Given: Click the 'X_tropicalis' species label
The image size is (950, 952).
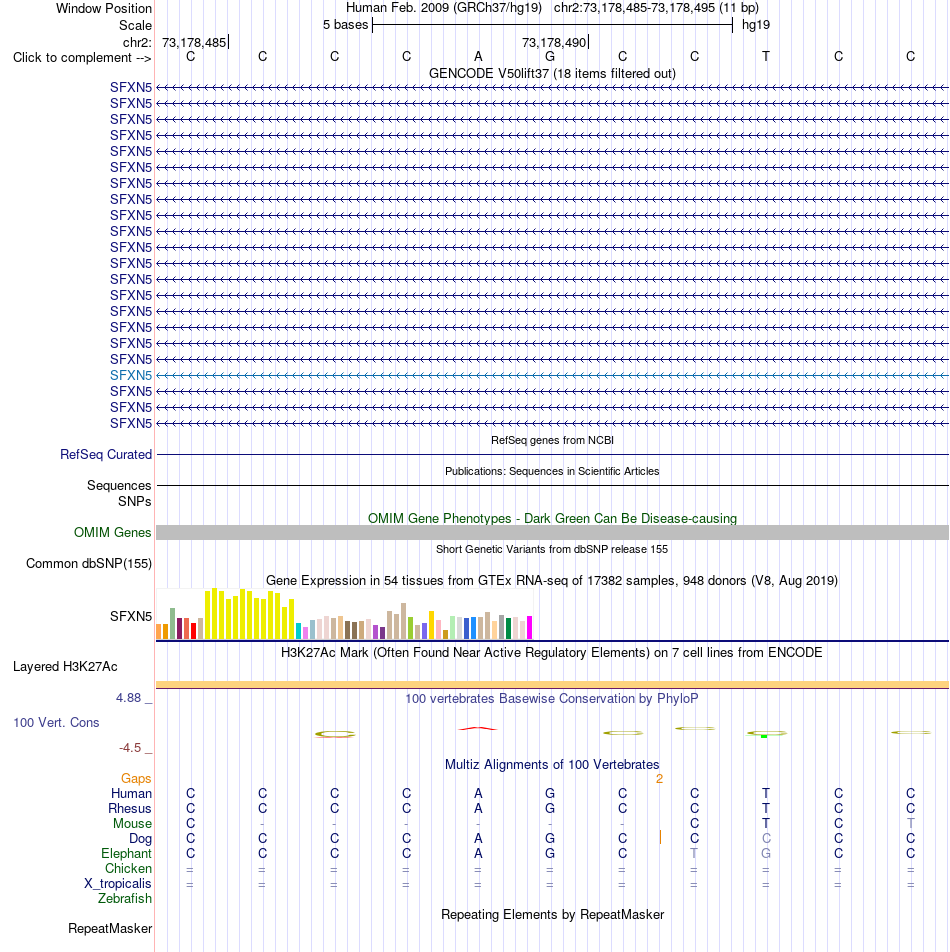Looking at the screenshot, I should [x=118, y=883].
